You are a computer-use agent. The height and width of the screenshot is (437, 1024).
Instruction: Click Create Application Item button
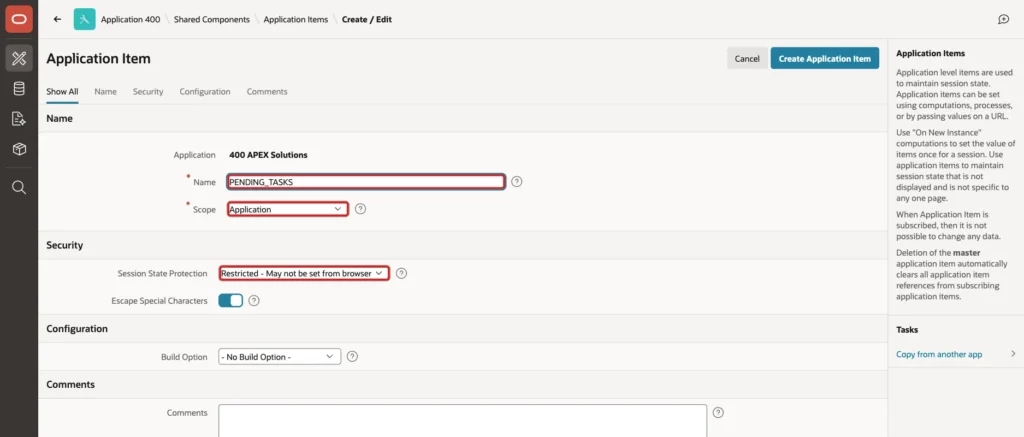(825, 58)
